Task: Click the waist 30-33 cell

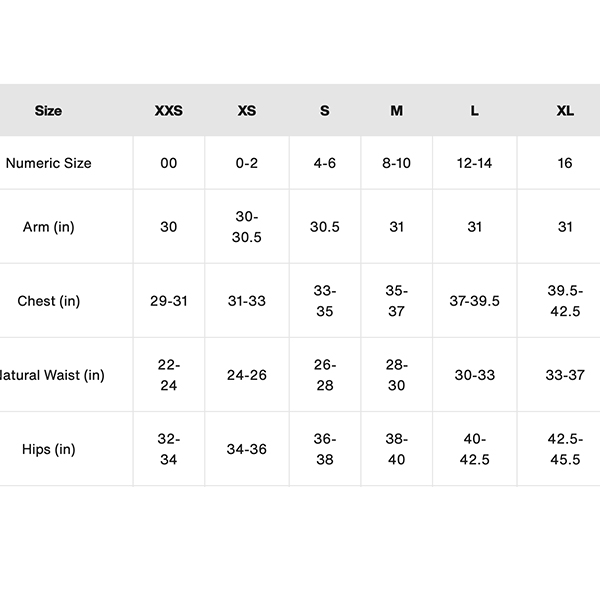Action: tap(475, 375)
